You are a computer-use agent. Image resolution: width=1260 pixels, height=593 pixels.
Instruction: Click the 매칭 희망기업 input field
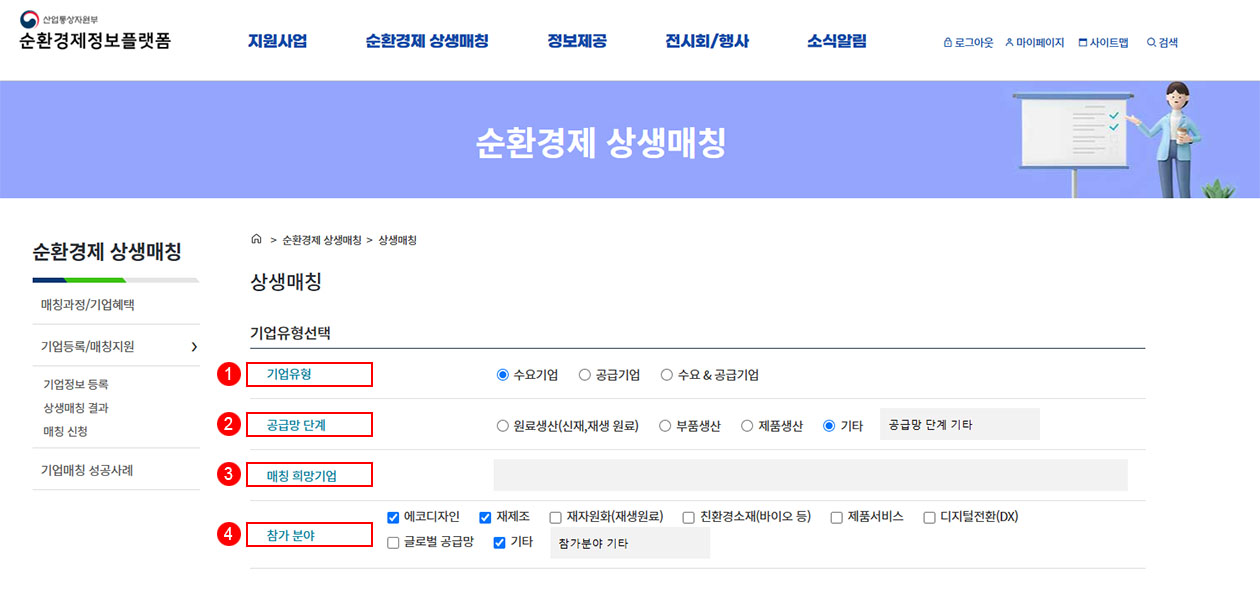[810, 475]
